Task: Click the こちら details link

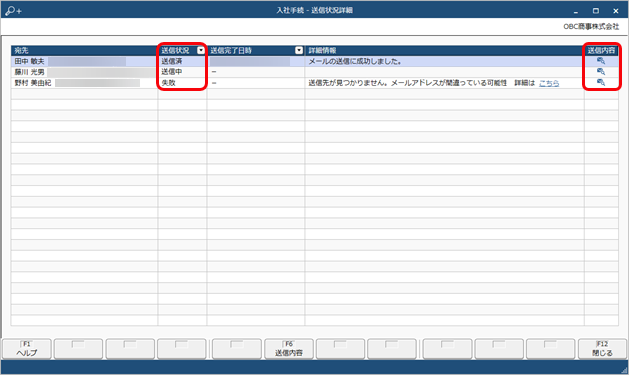Action: pos(549,83)
